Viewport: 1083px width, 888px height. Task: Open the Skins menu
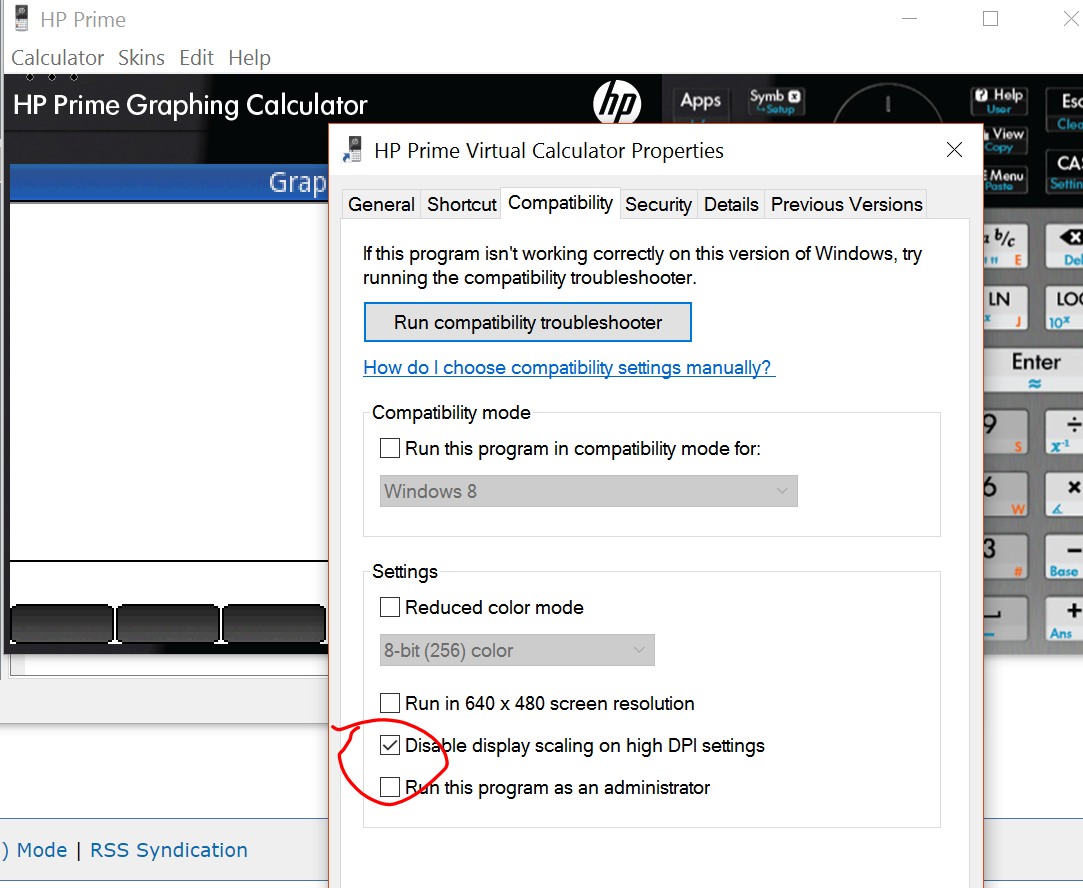(x=141, y=57)
